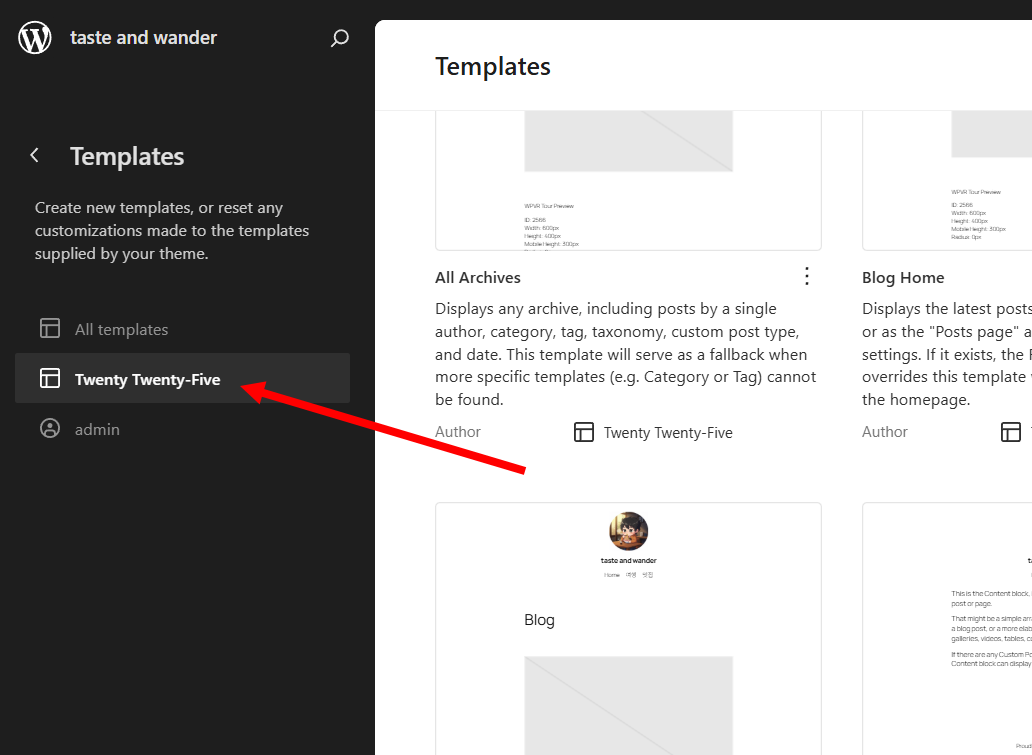Click the WordPress logo icon

[35, 38]
